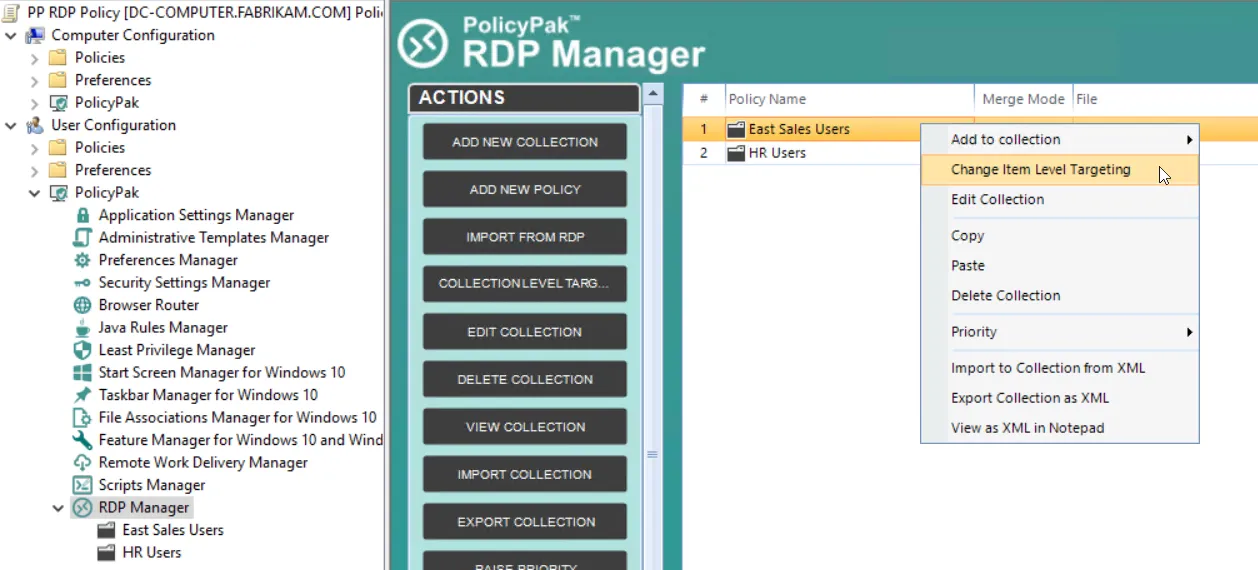This screenshot has height=570, width=1258.
Task: Click the EDIT COLLECTION action button
Action: (x=525, y=332)
